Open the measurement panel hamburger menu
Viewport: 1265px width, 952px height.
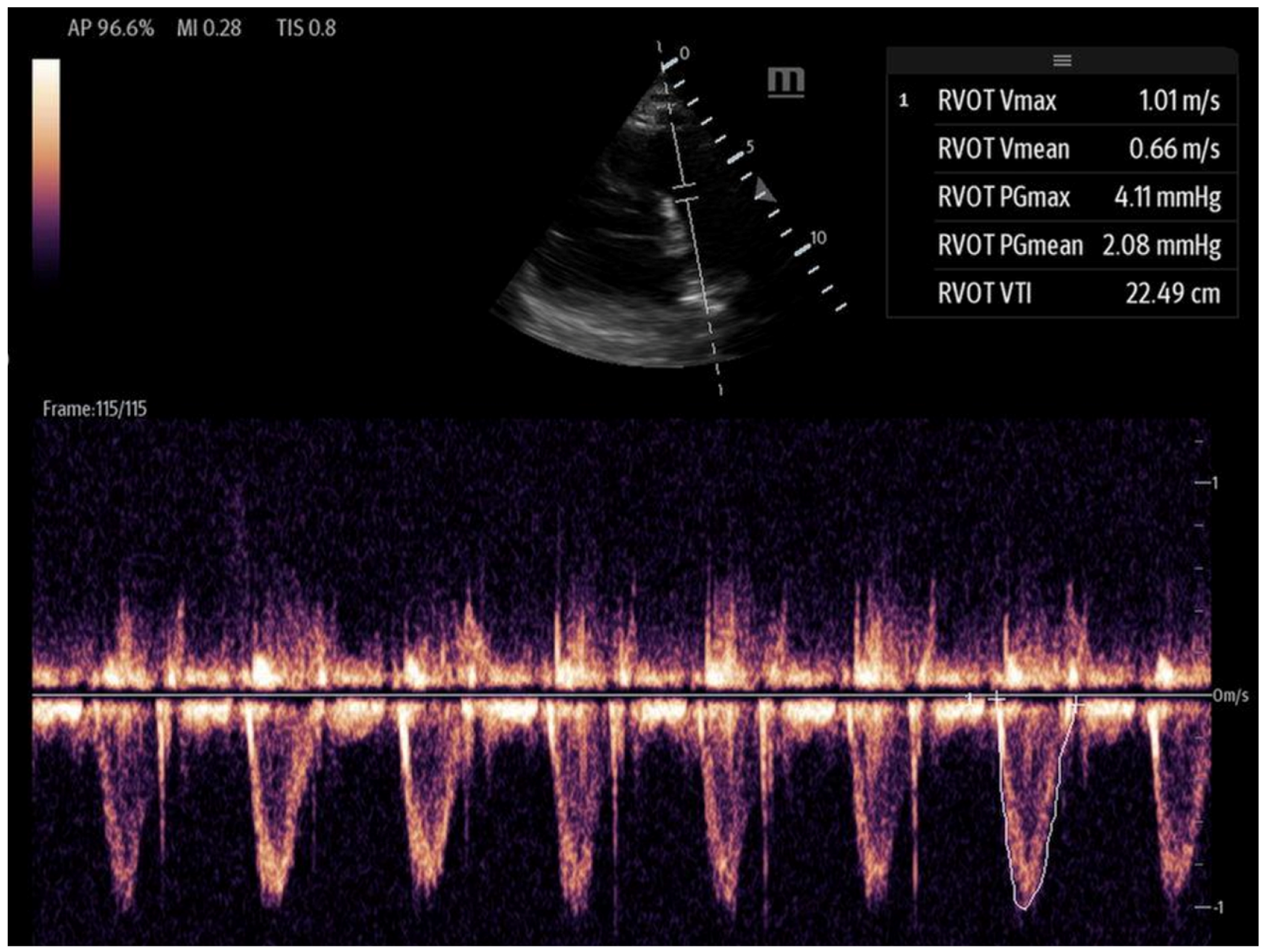(x=1062, y=60)
